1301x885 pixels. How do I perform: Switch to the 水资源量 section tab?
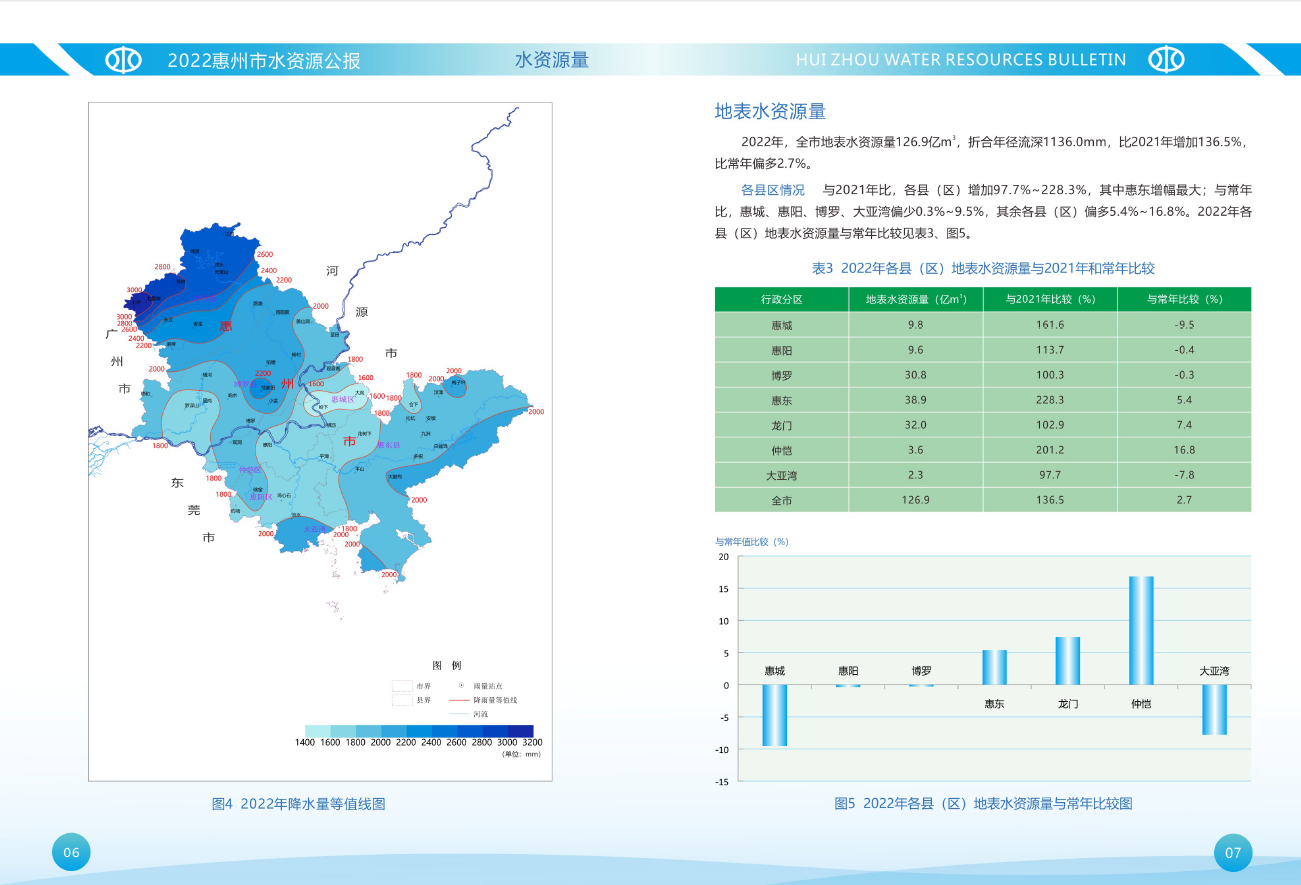coord(550,59)
